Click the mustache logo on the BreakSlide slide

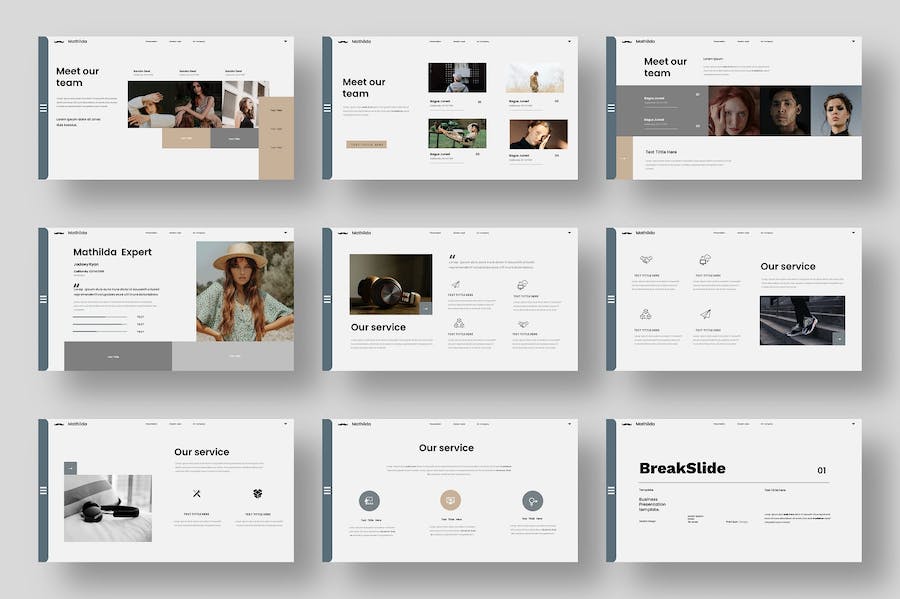click(x=625, y=424)
